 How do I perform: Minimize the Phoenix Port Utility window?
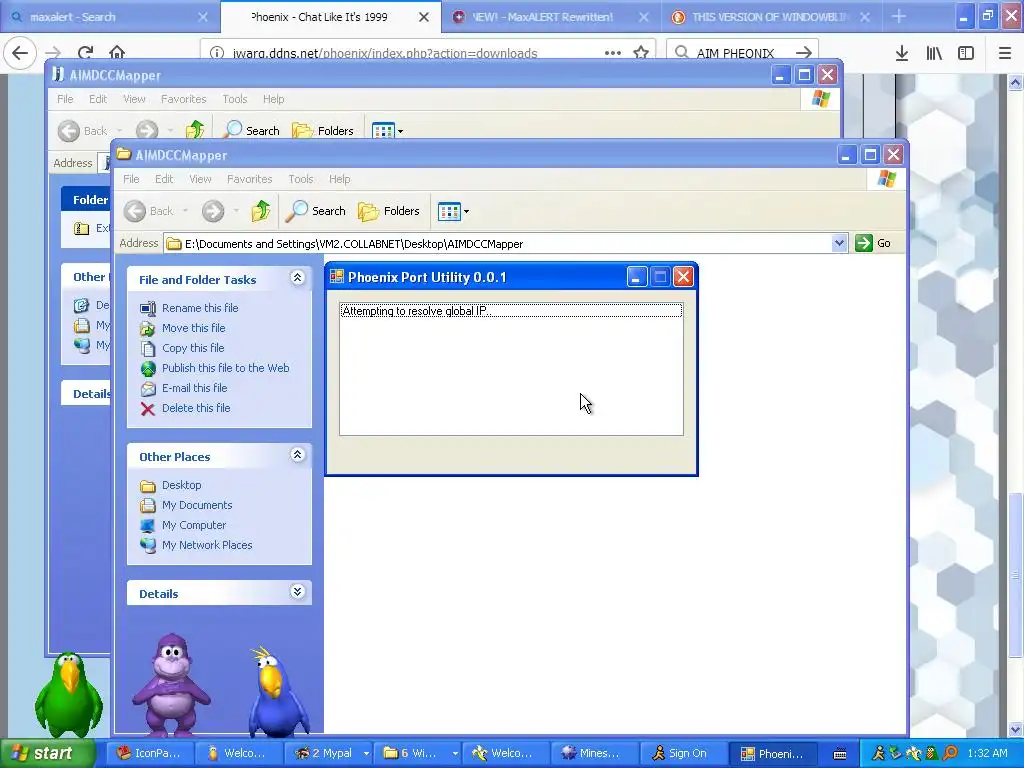coord(637,277)
